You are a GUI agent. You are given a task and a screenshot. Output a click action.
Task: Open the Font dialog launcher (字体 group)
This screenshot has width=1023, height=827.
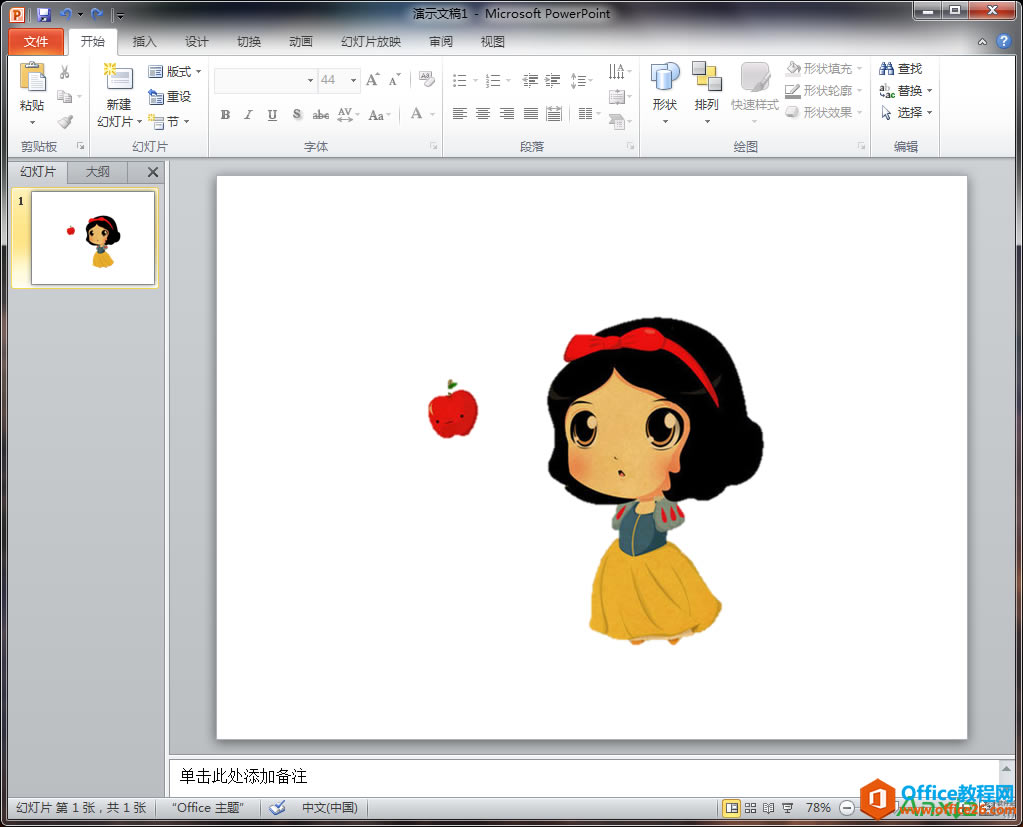tap(433, 147)
